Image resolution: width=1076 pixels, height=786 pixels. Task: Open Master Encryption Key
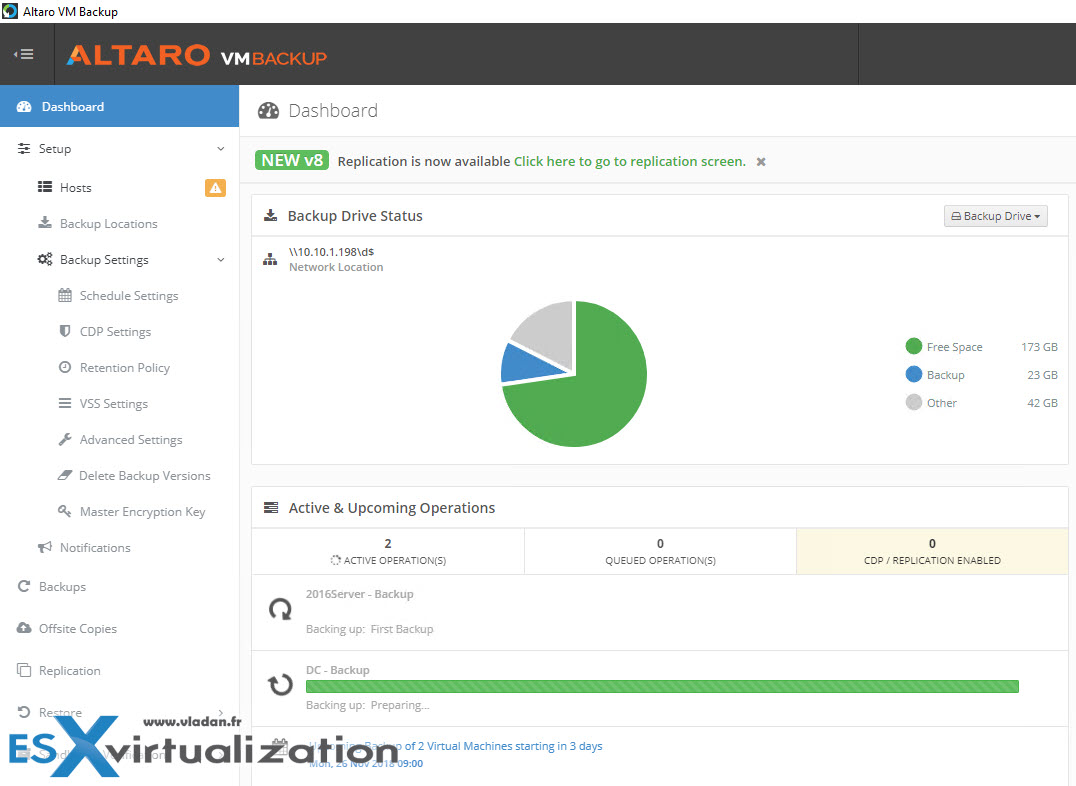143,512
